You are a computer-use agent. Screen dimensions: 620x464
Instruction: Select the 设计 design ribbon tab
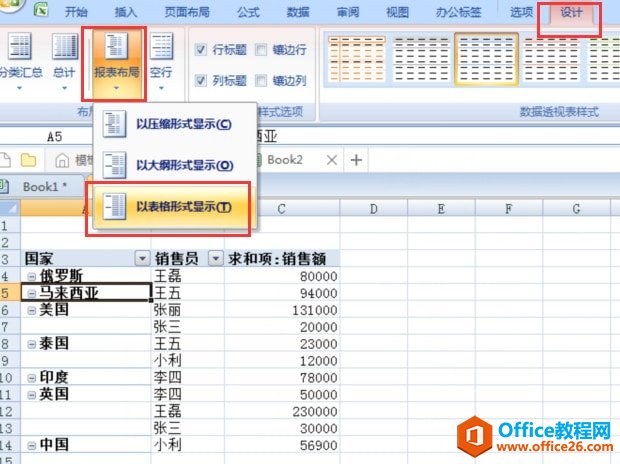pyautogui.click(x=571, y=13)
